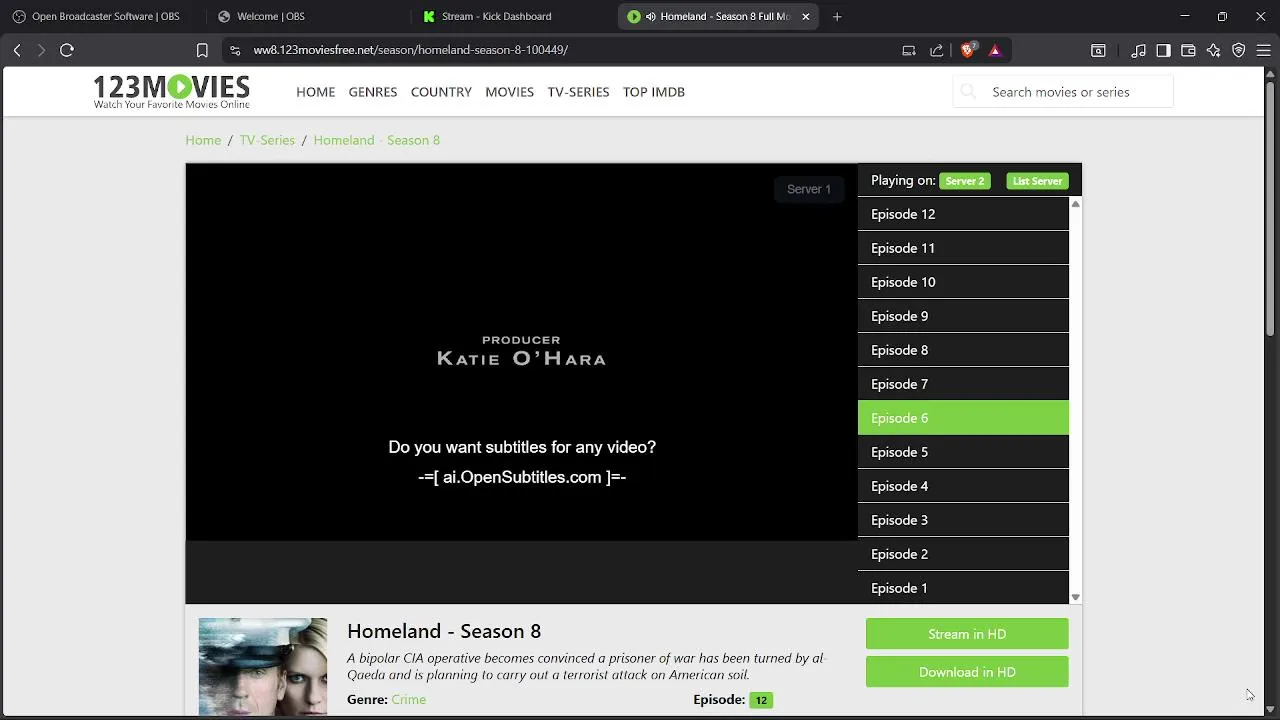1280x720 pixels.
Task: Click Homeland - Season 8 breadcrumb
Action: point(376,140)
